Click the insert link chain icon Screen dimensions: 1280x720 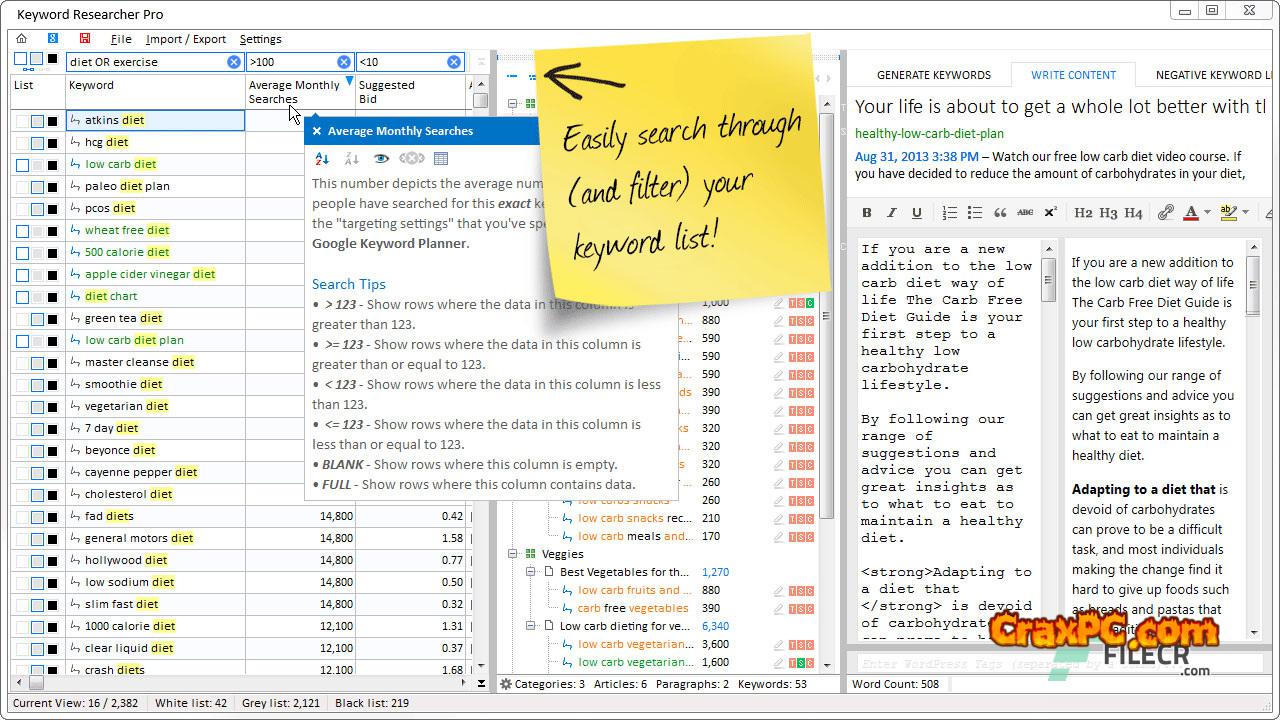pyautogui.click(x=1165, y=213)
